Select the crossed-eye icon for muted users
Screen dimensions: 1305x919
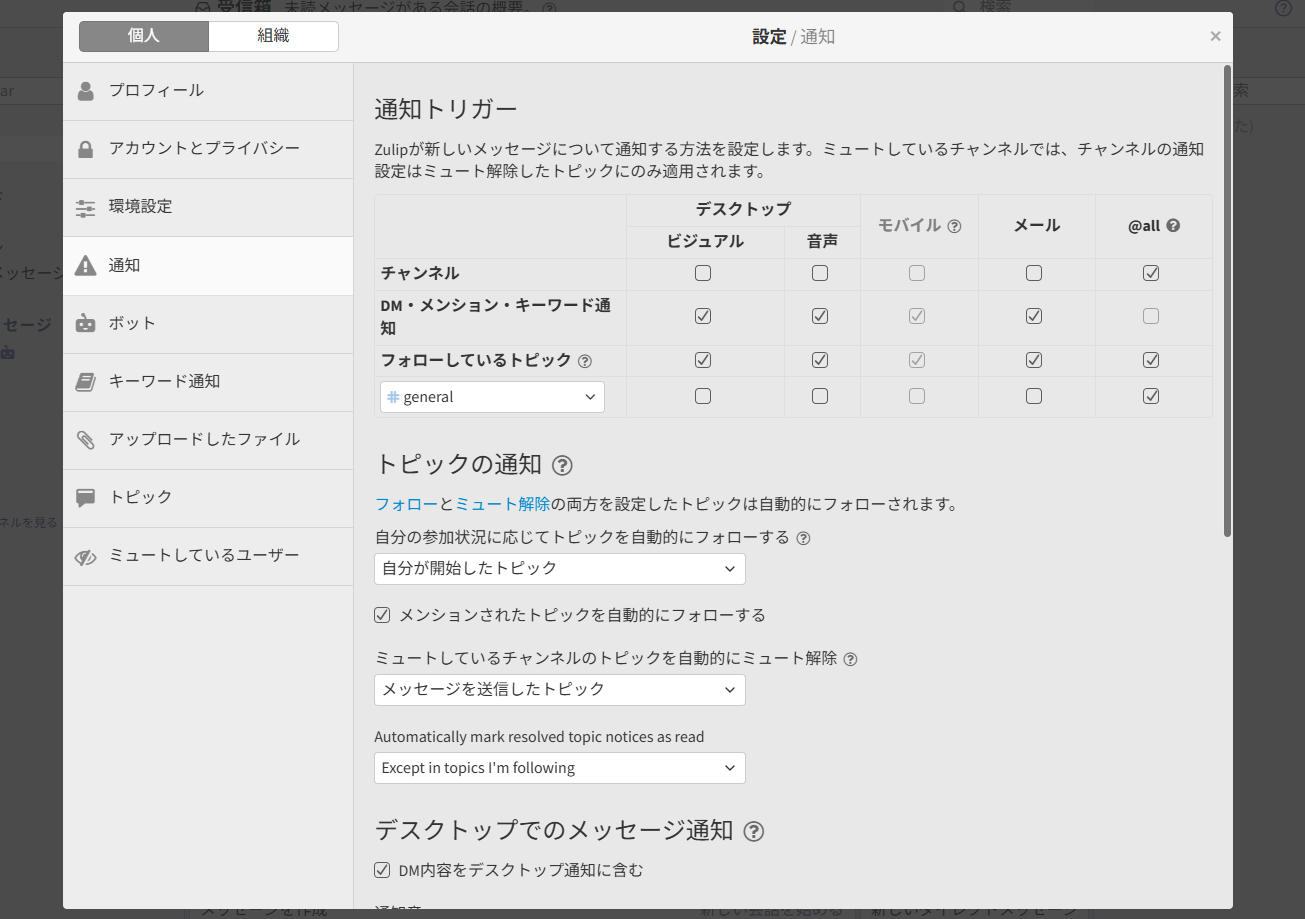pos(85,557)
